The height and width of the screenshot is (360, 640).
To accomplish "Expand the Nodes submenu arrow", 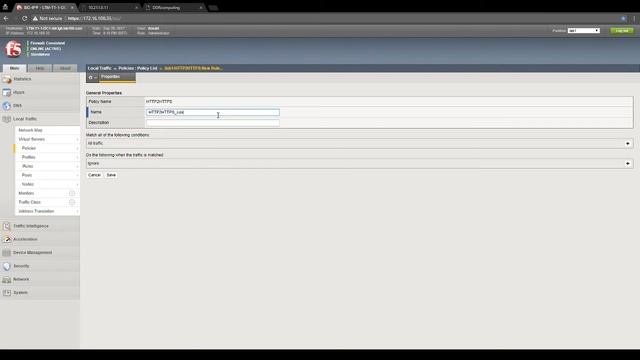I will (77, 184).
